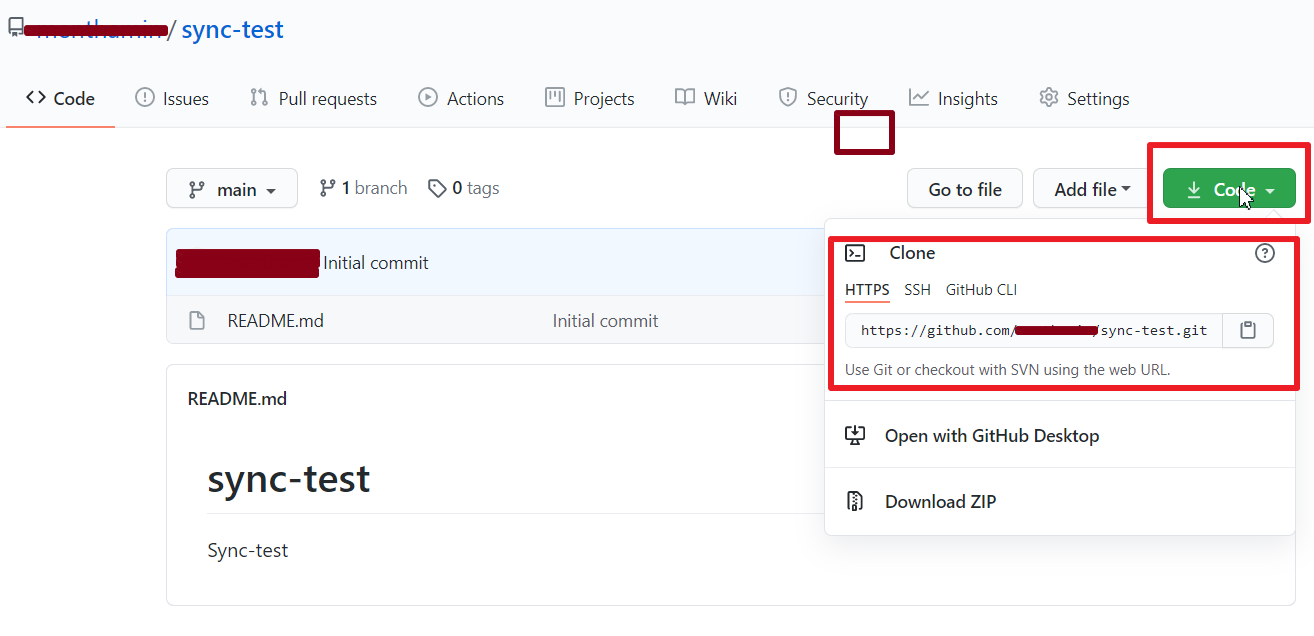Click README.md row's Initial commit message
The width and height of the screenshot is (1314, 636).
[x=605, y=321]
